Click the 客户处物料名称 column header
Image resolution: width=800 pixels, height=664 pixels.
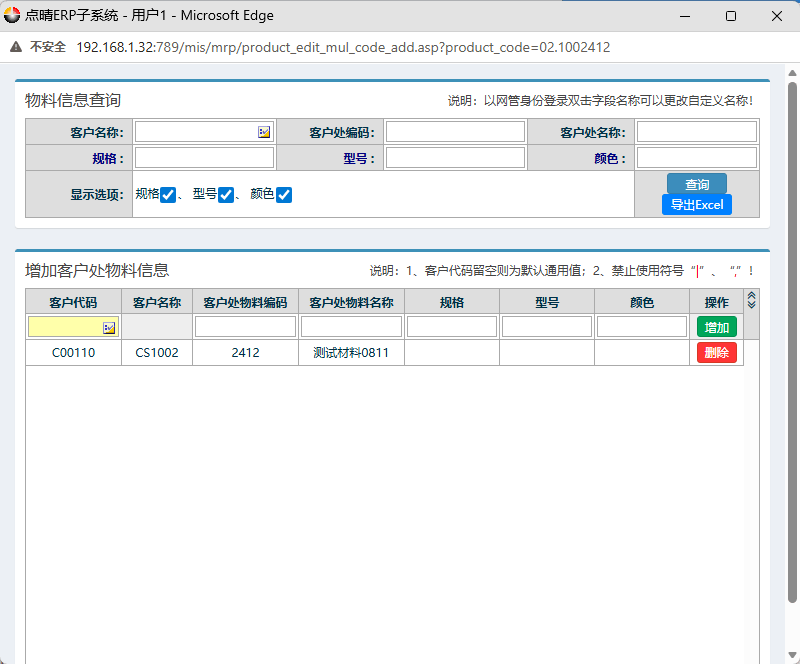352,302
